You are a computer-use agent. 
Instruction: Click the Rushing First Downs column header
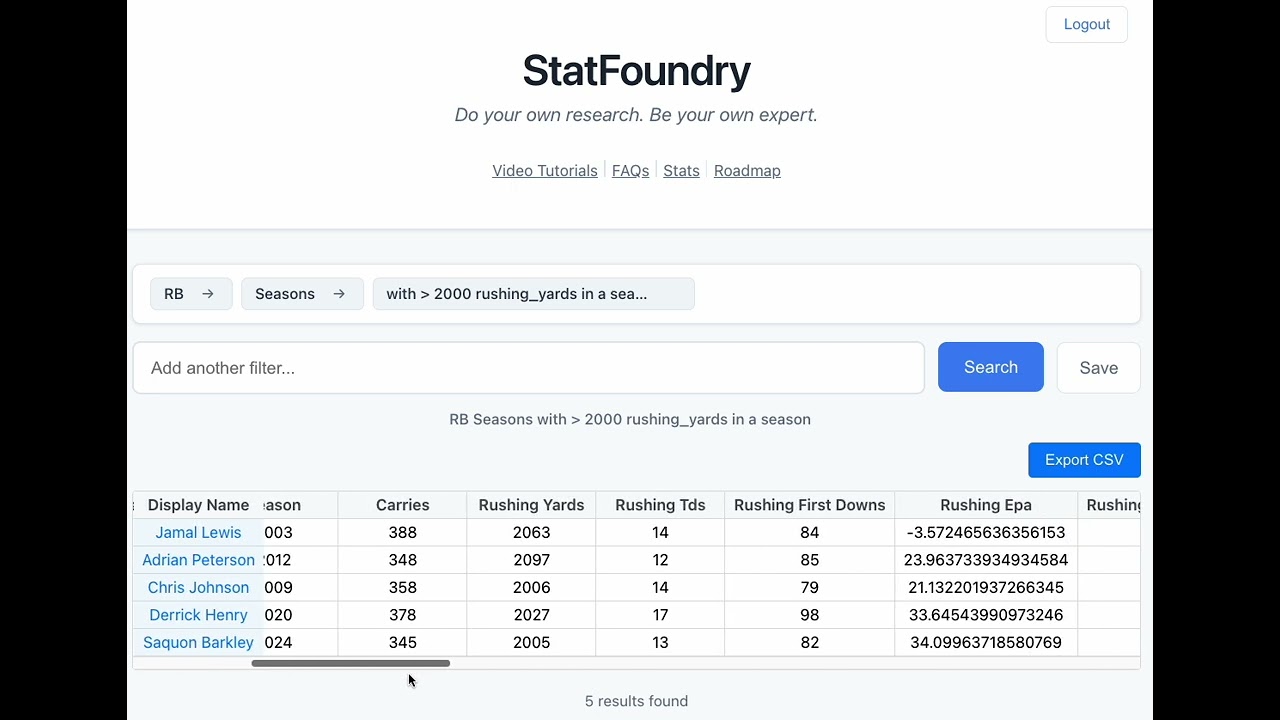pos(809,505)
